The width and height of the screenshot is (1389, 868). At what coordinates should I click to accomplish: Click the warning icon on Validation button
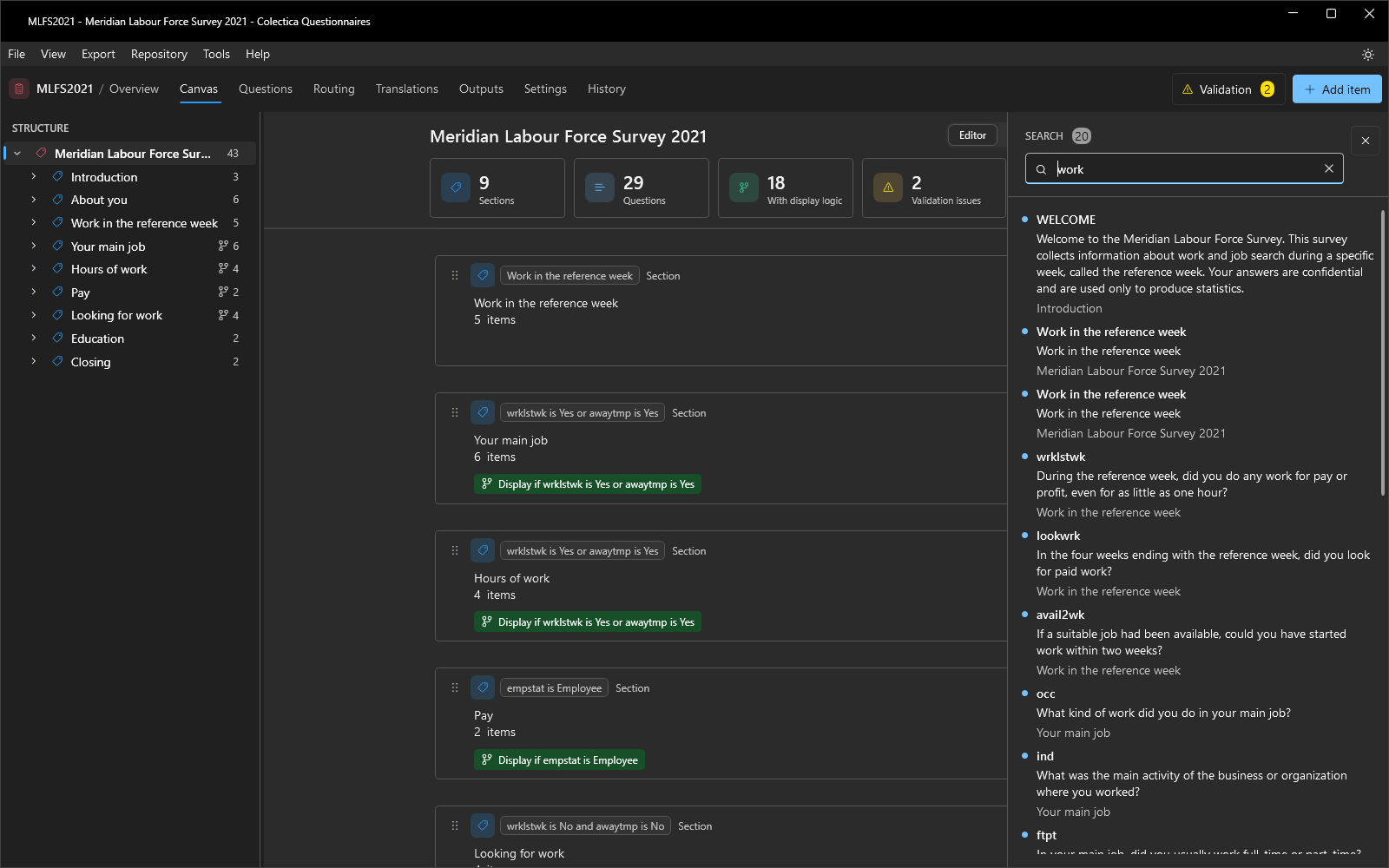coord(1188,89)
